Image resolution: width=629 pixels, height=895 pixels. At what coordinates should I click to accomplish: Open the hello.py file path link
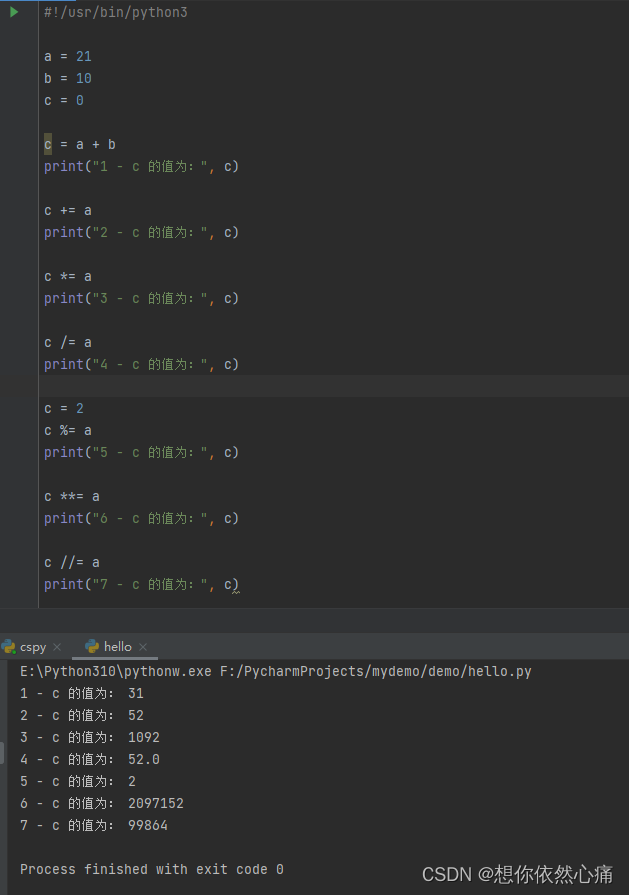pyautogui.click(x=376, y=671)
